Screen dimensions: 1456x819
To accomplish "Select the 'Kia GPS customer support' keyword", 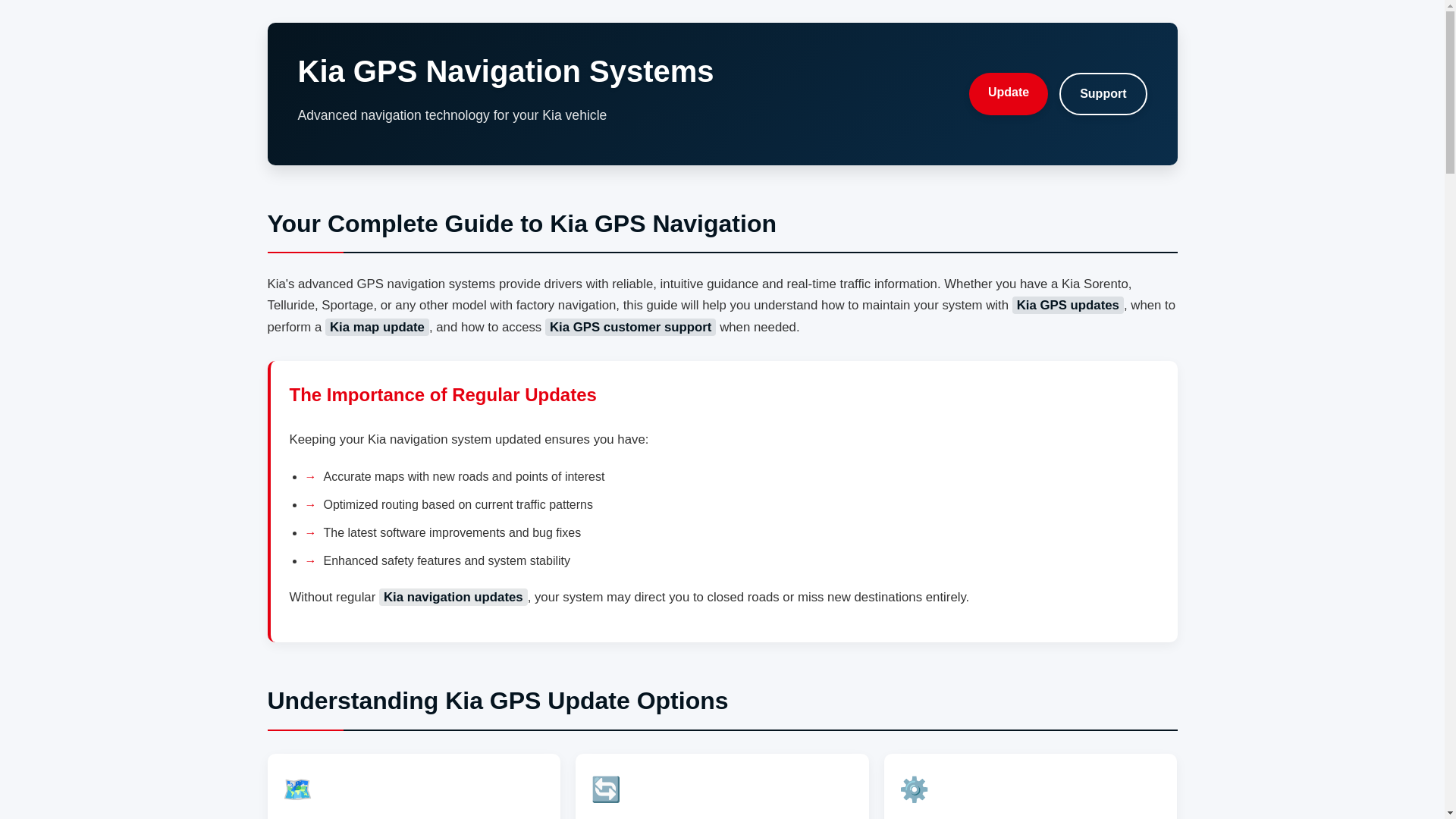I will click(x=630, y=327).
